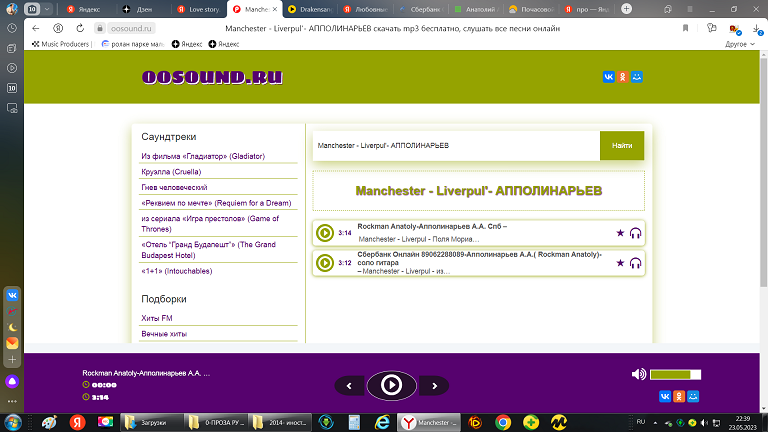Start playback with large player play button

click(391, 385)
